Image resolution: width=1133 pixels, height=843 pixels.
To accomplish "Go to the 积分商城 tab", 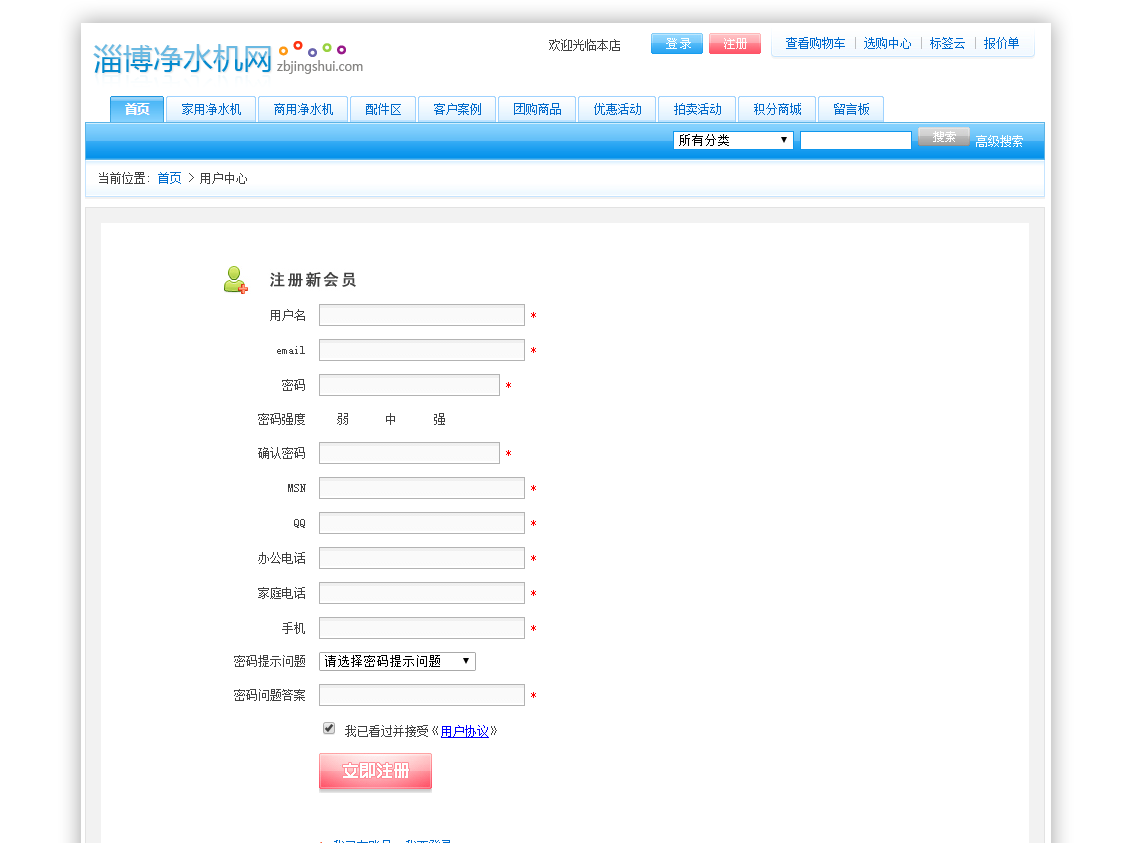I will click(x=777, y=109).
